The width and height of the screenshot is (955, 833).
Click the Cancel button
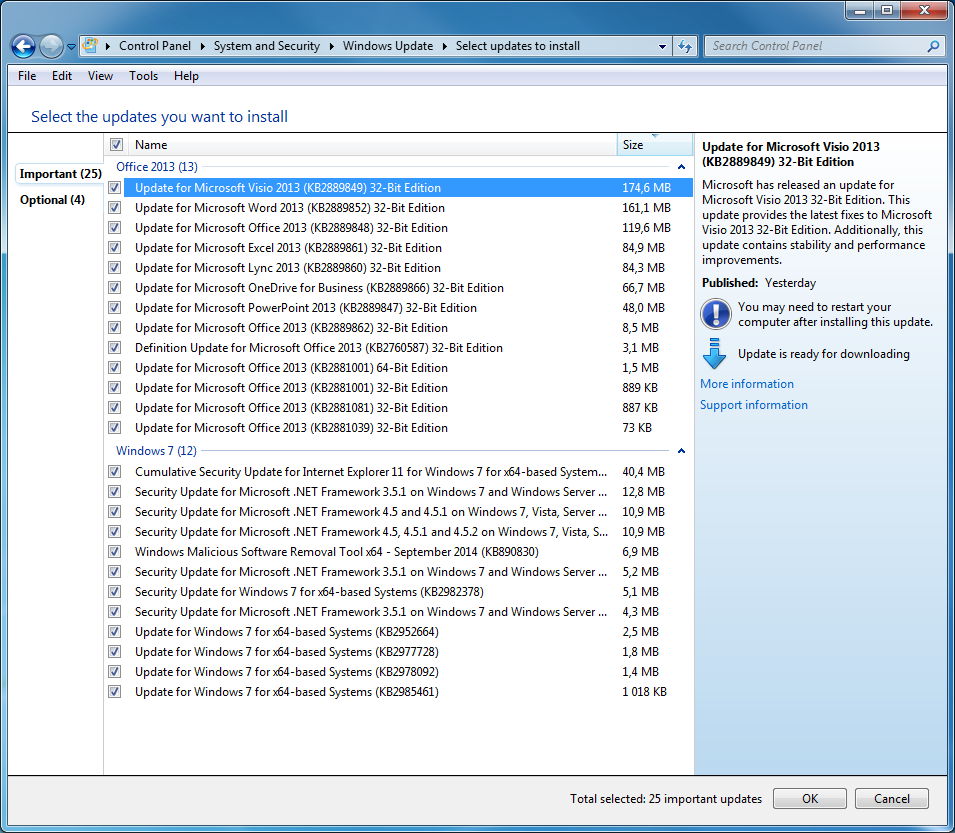[x=892, y=799]
